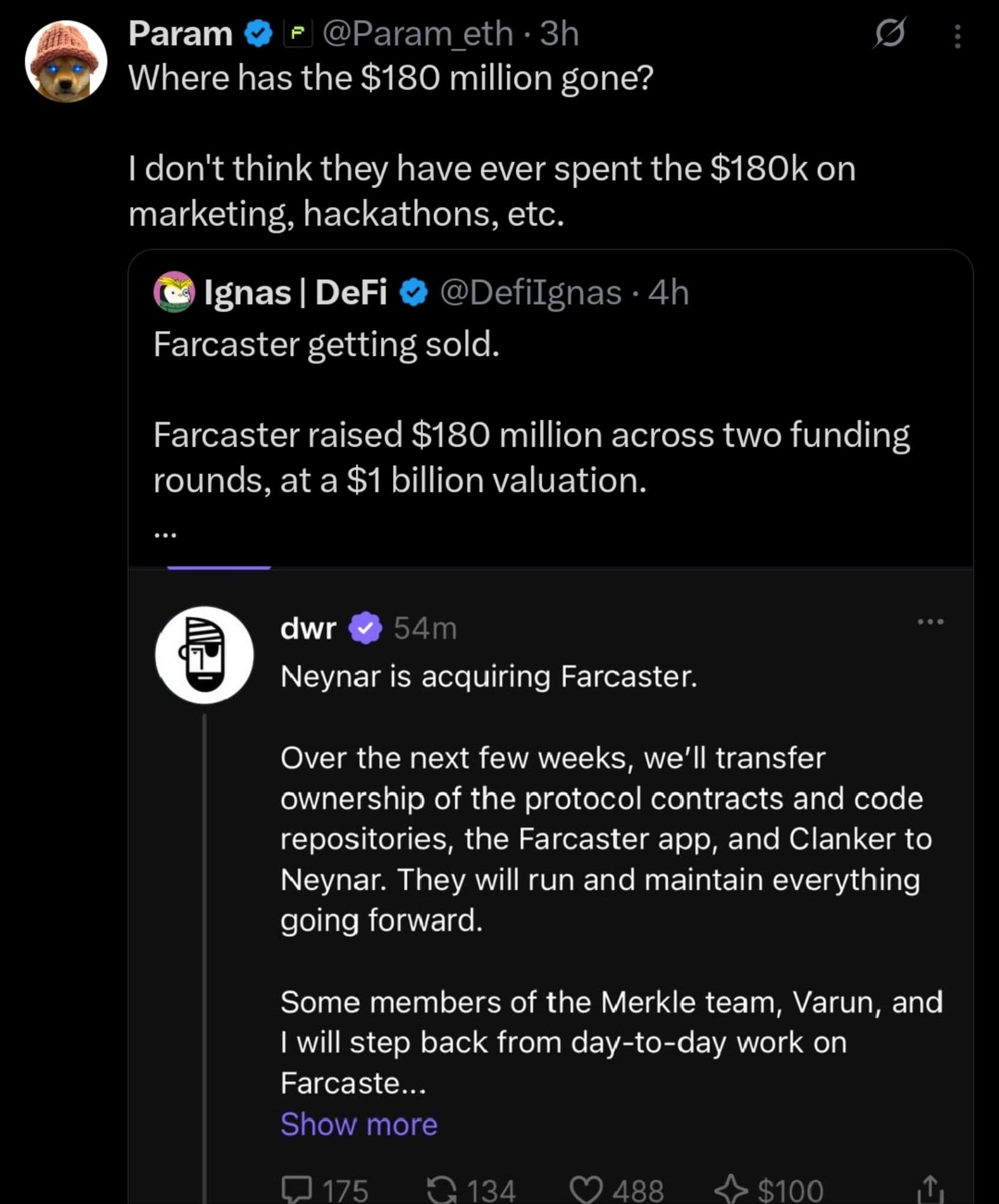Open the @Param_eth profile handle
Viewport: 999px width, 1204px height.
(x=418, y=34)
